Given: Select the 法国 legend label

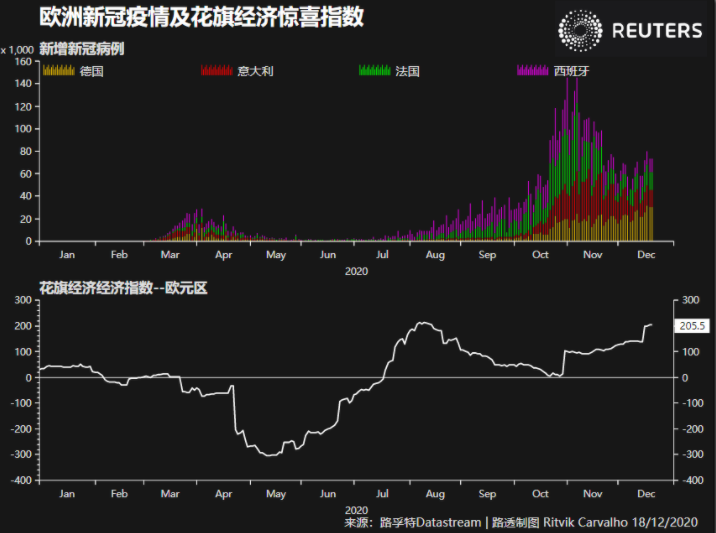Looking at the screenshot, I should pyautogui.click(x=407, y=71).
